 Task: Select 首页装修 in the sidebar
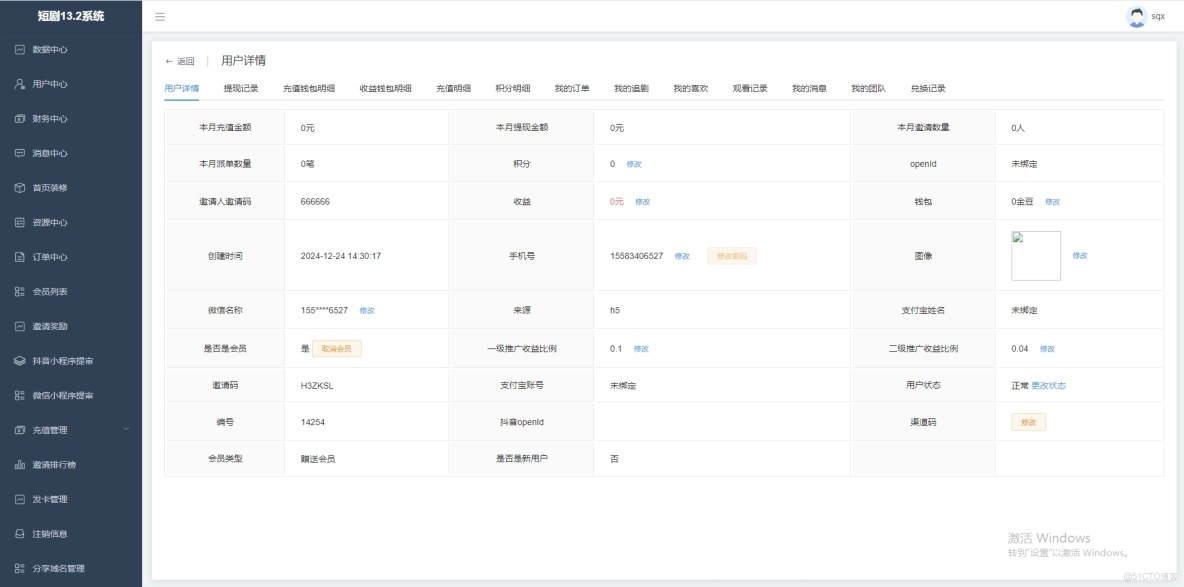point(51,187)
